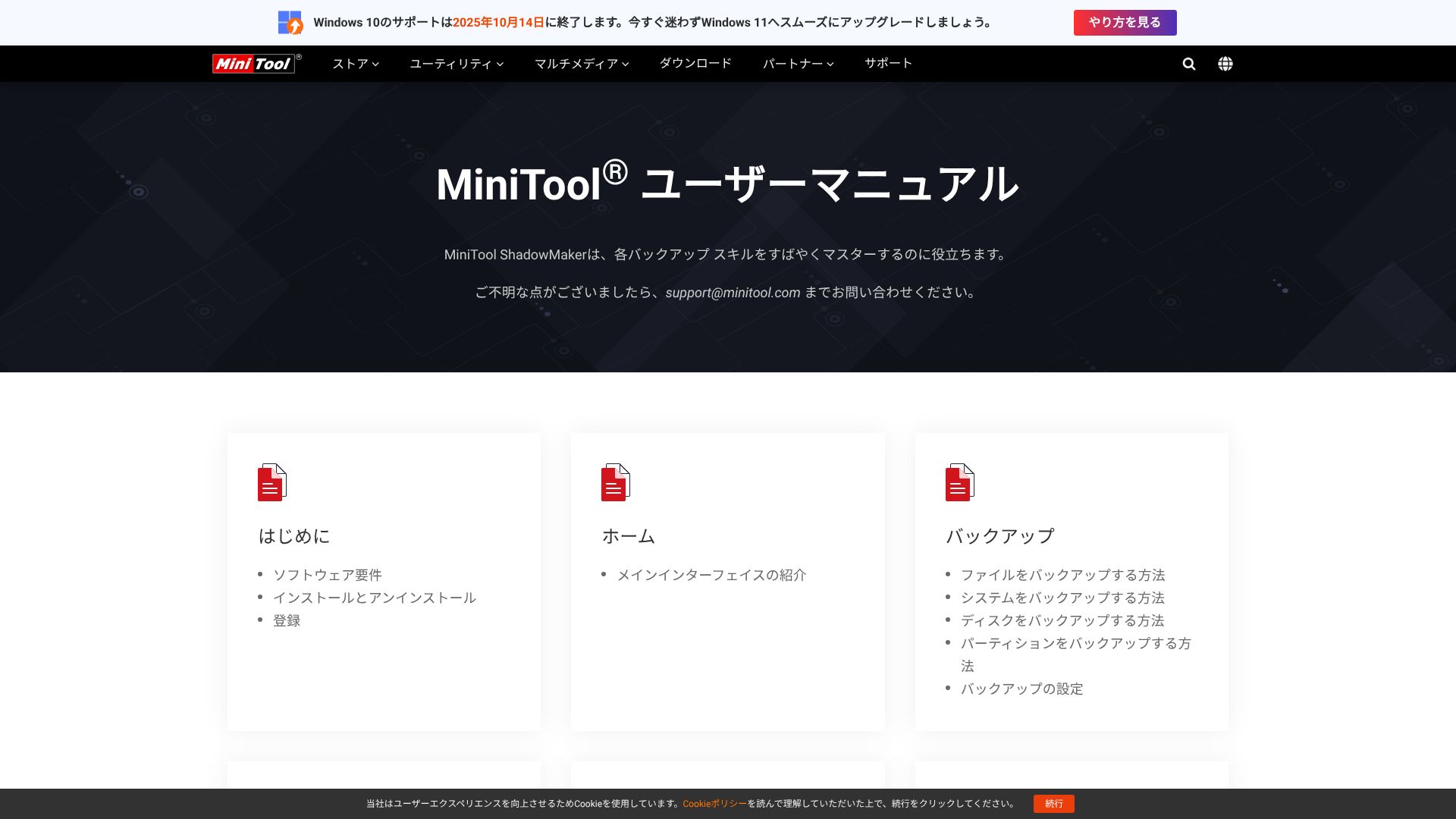Click the やり方を見る button
Viewport: 1456px width, 819px height.
1125,23
